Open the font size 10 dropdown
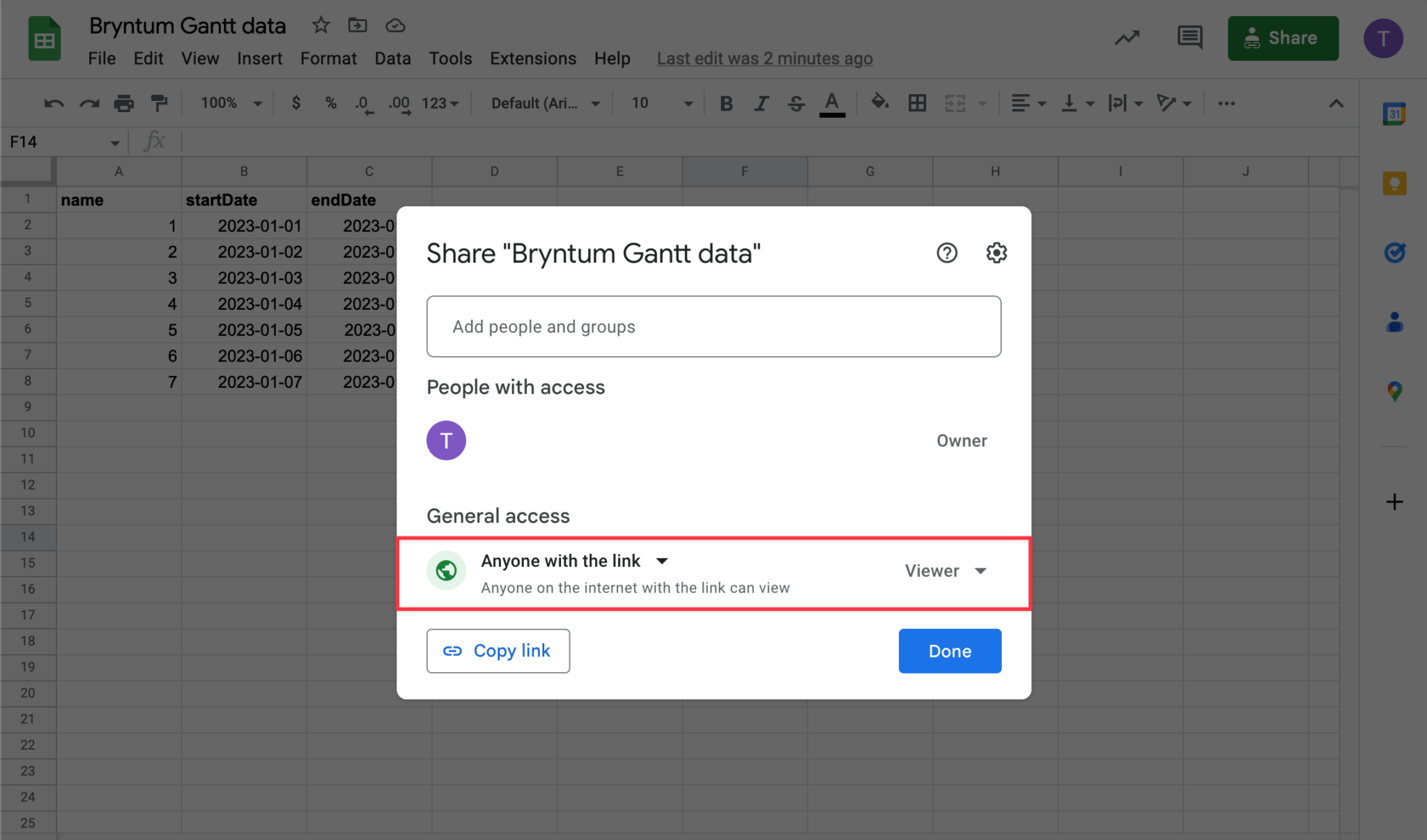 662,103
